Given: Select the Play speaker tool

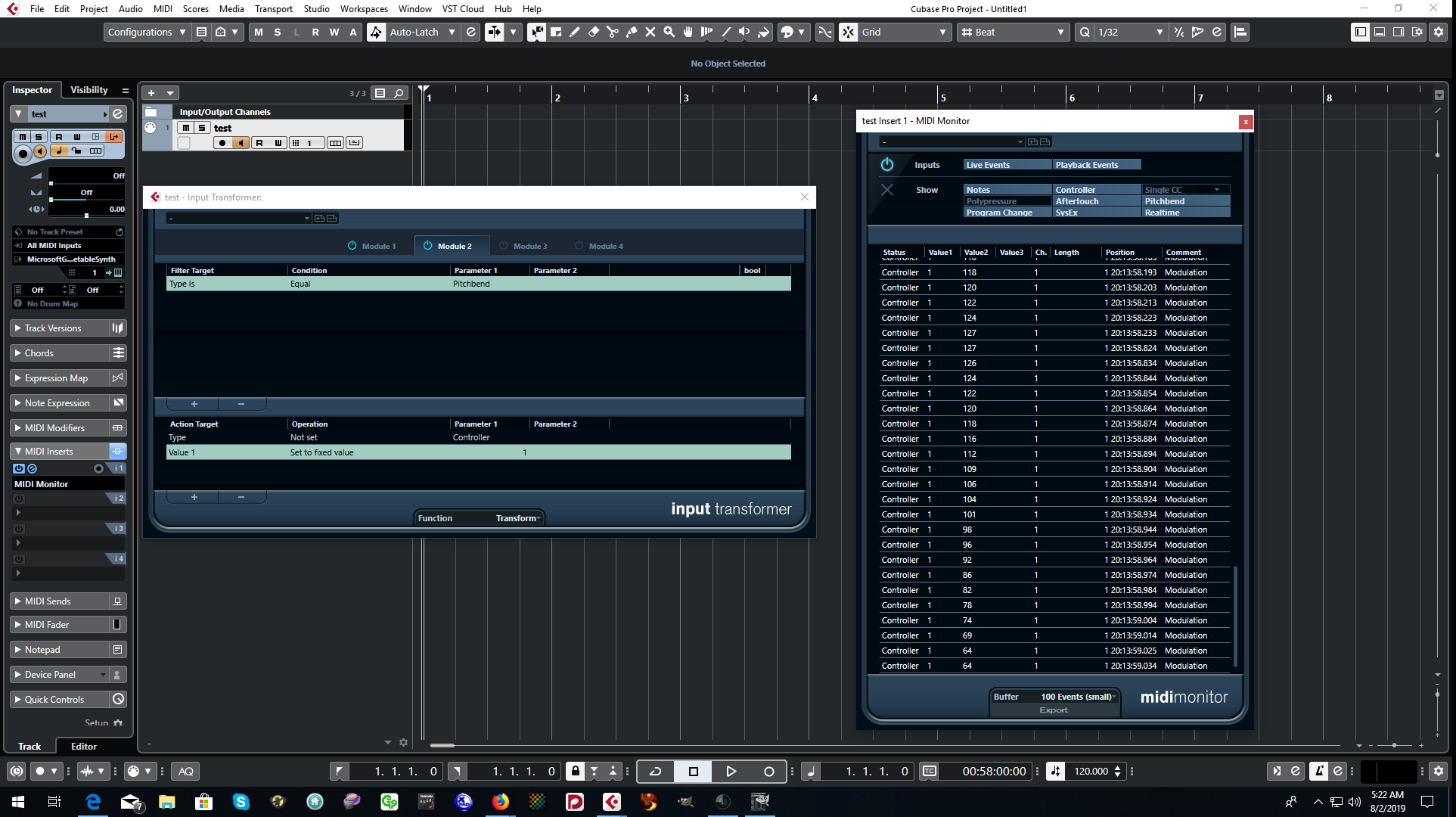Looking at the screenshot, I should tap(745, 32).
